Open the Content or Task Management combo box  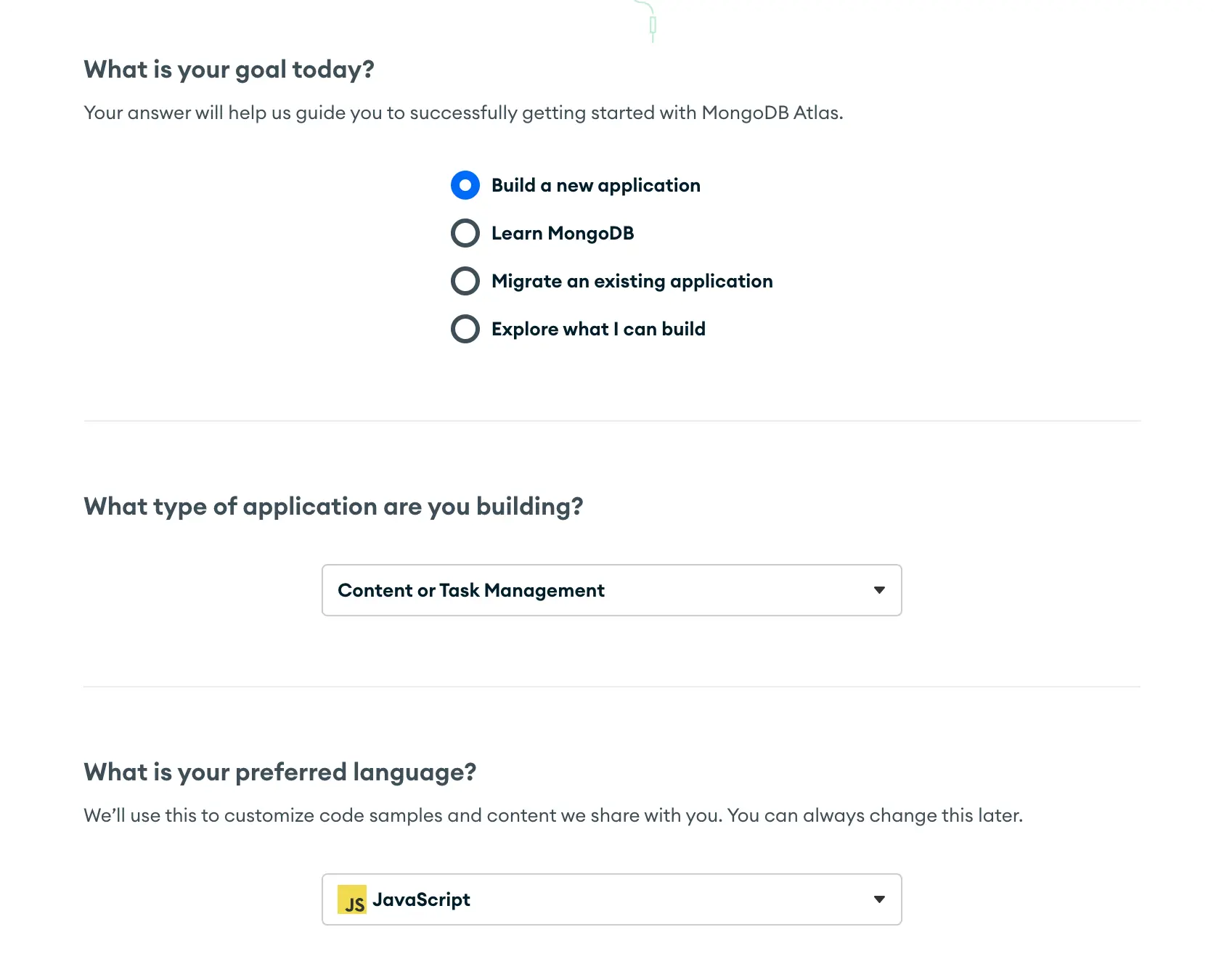[x=611, y=590]
